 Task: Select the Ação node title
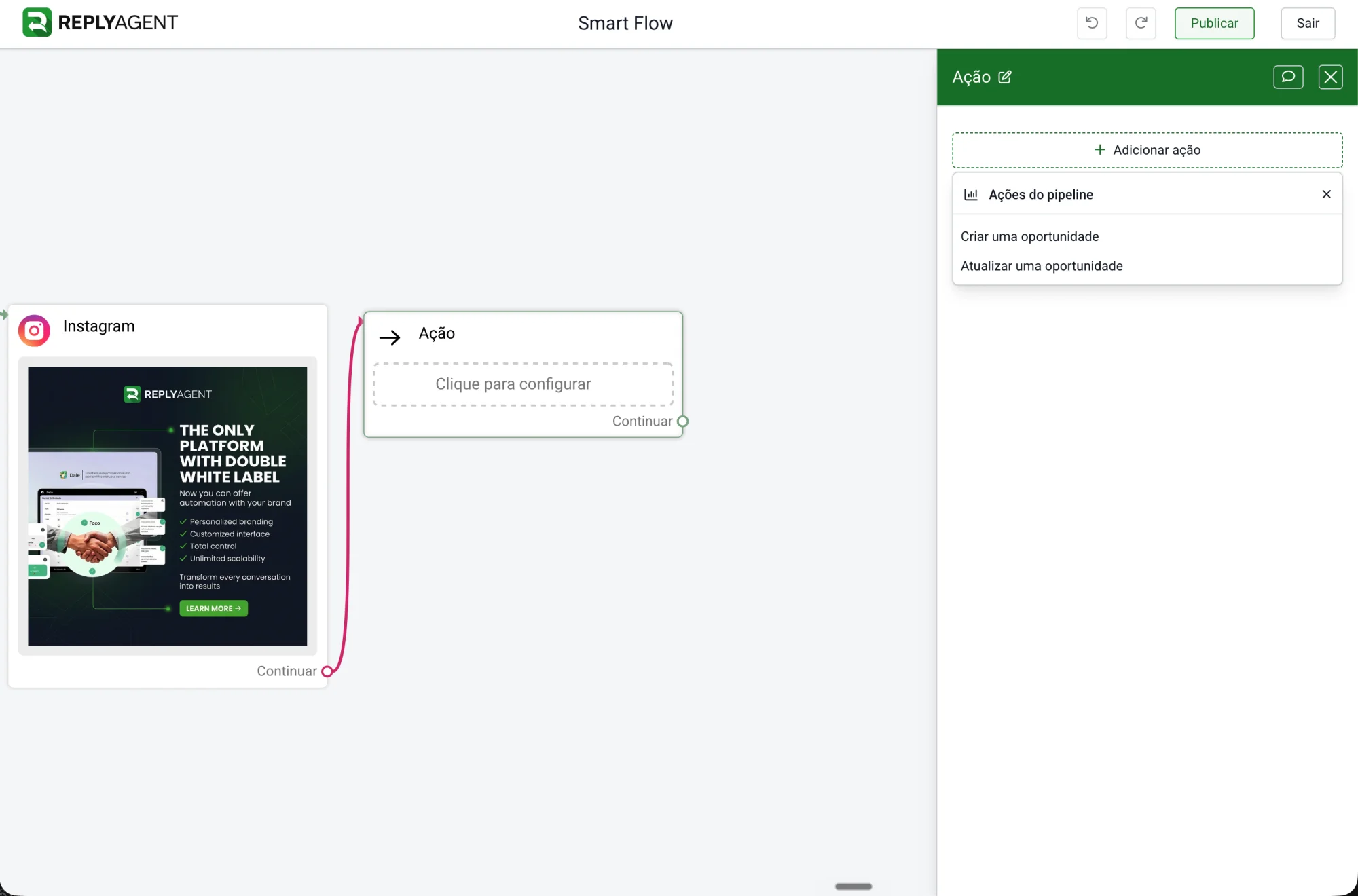click(x=437, y=333)
